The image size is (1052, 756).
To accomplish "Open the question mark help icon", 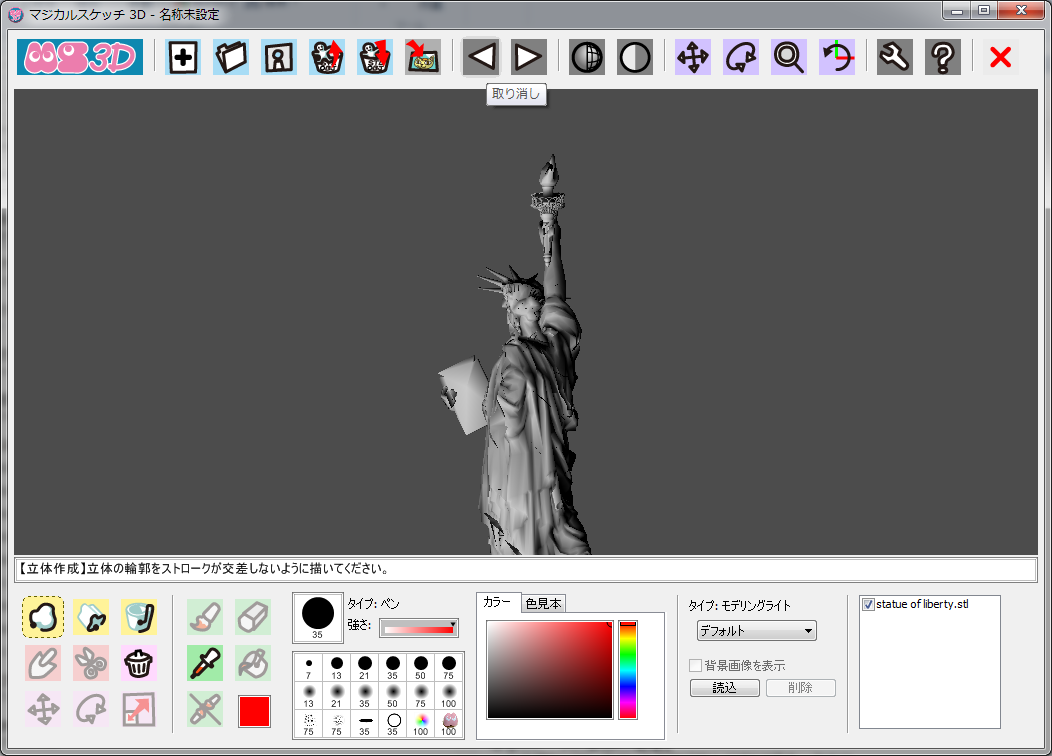I will (x=942, y=58).
